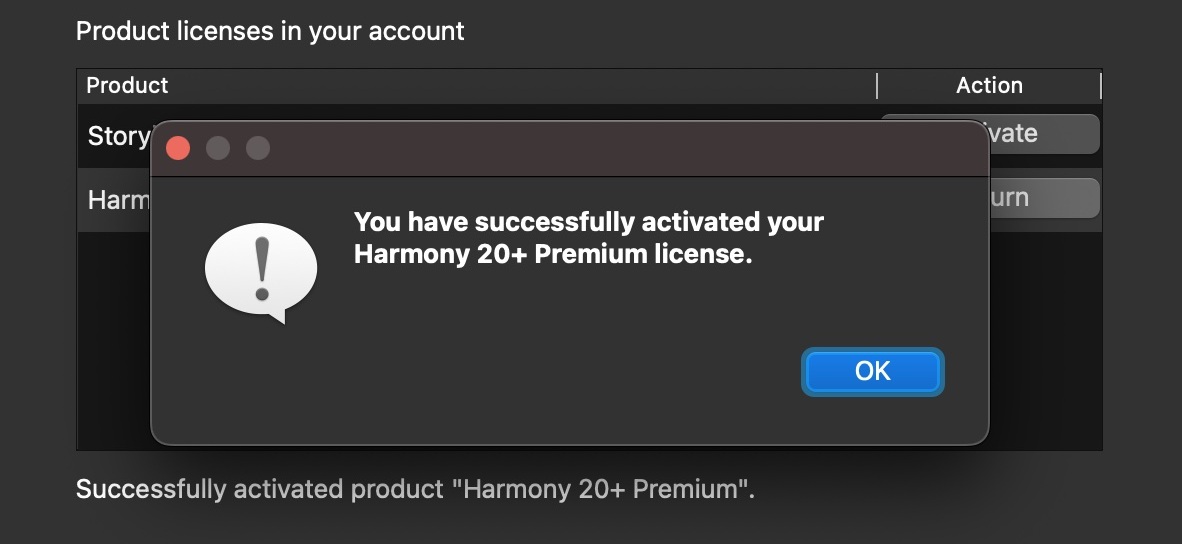The width and height of the screenshot is (1182, 544).
Task: Click the gray zoom button on dialog
Action: [258, 148]
